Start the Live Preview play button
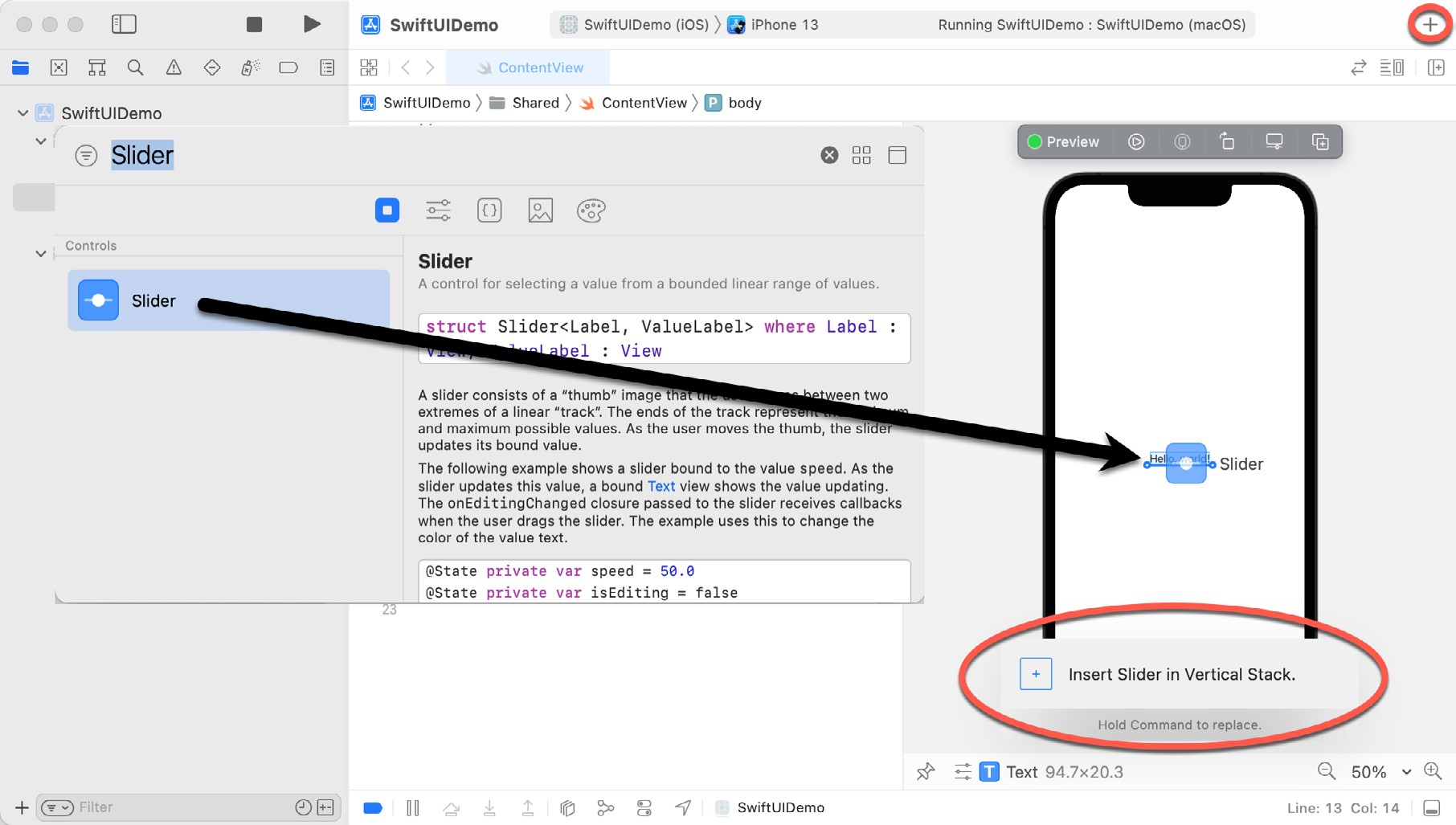This screenshot has height=825, width=1456. (1136, 142)
